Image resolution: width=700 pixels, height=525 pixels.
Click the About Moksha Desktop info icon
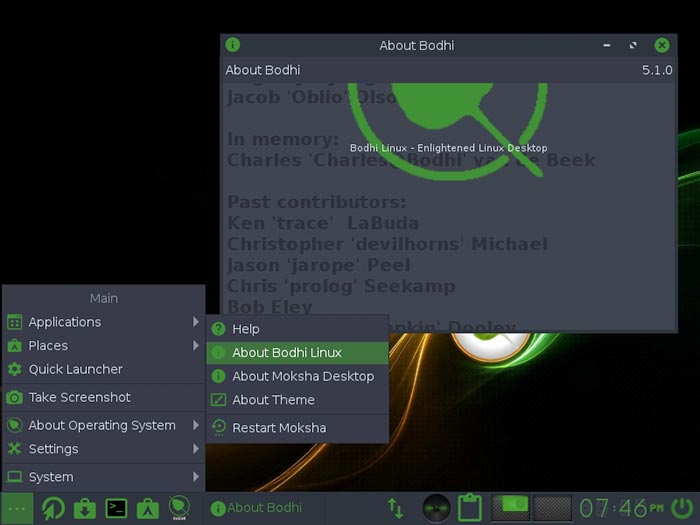218,376
